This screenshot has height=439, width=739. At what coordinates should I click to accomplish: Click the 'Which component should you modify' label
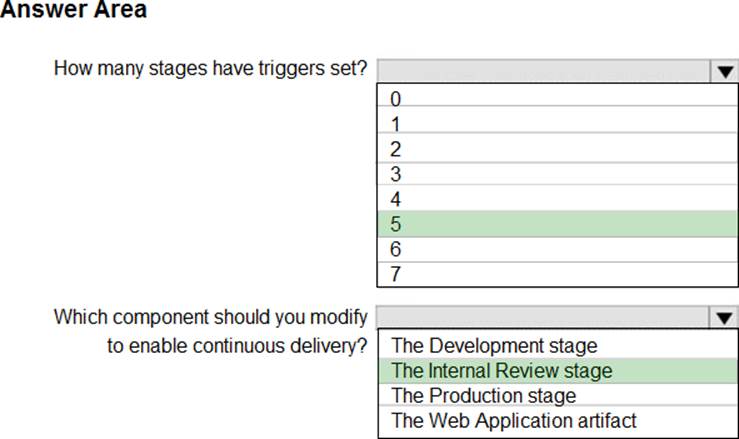[x=210, y=317]
